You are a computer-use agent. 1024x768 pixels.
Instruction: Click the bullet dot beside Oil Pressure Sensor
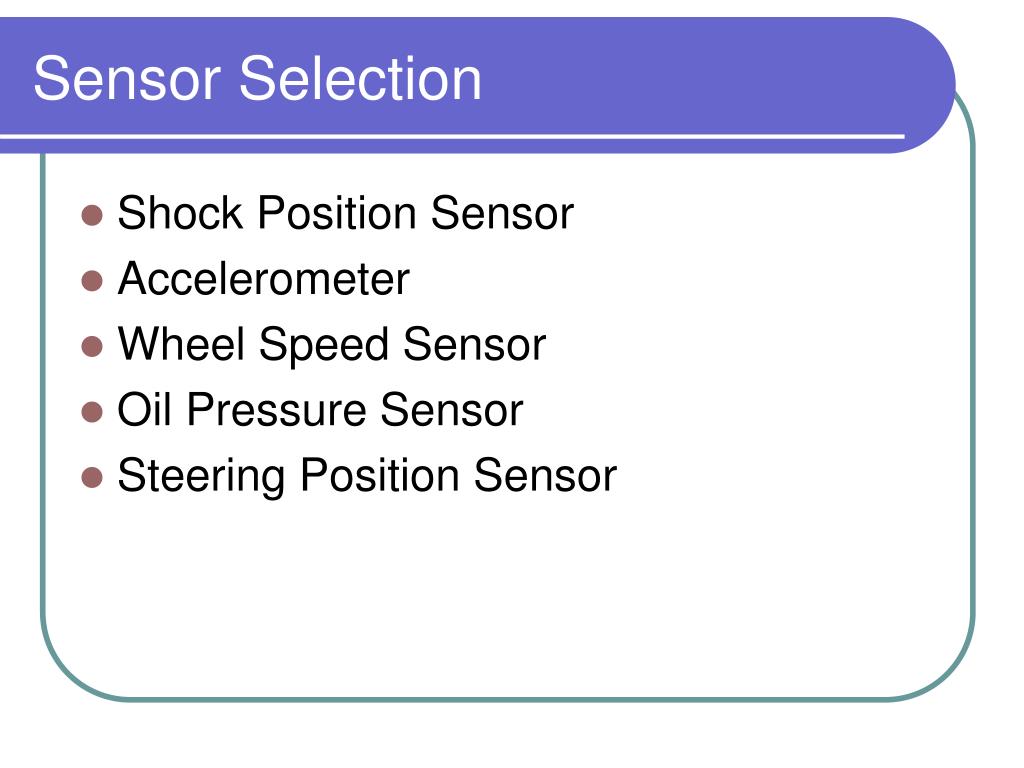(x=92, y=412)
